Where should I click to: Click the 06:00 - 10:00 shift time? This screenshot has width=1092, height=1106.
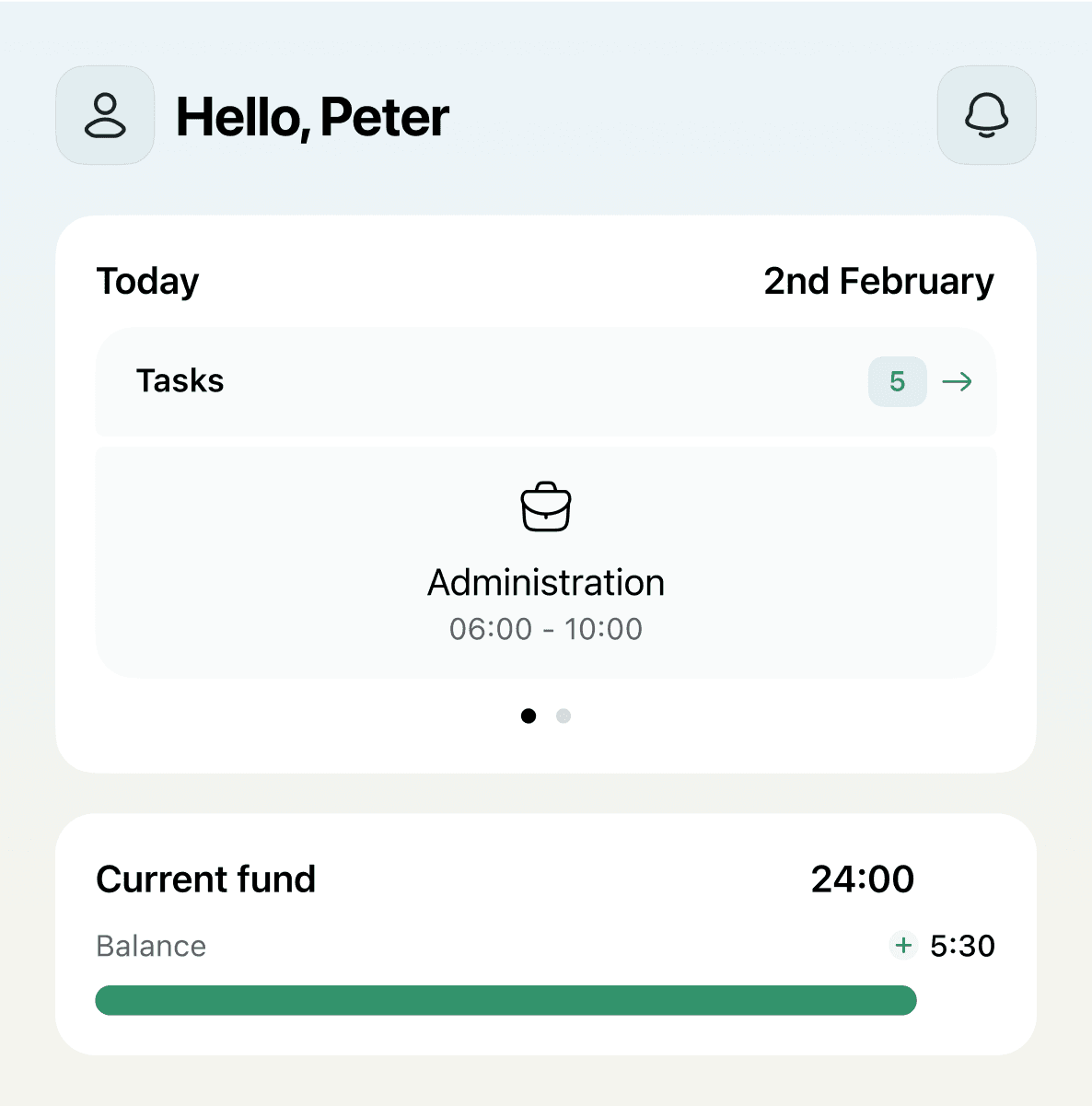click(546, 629)
